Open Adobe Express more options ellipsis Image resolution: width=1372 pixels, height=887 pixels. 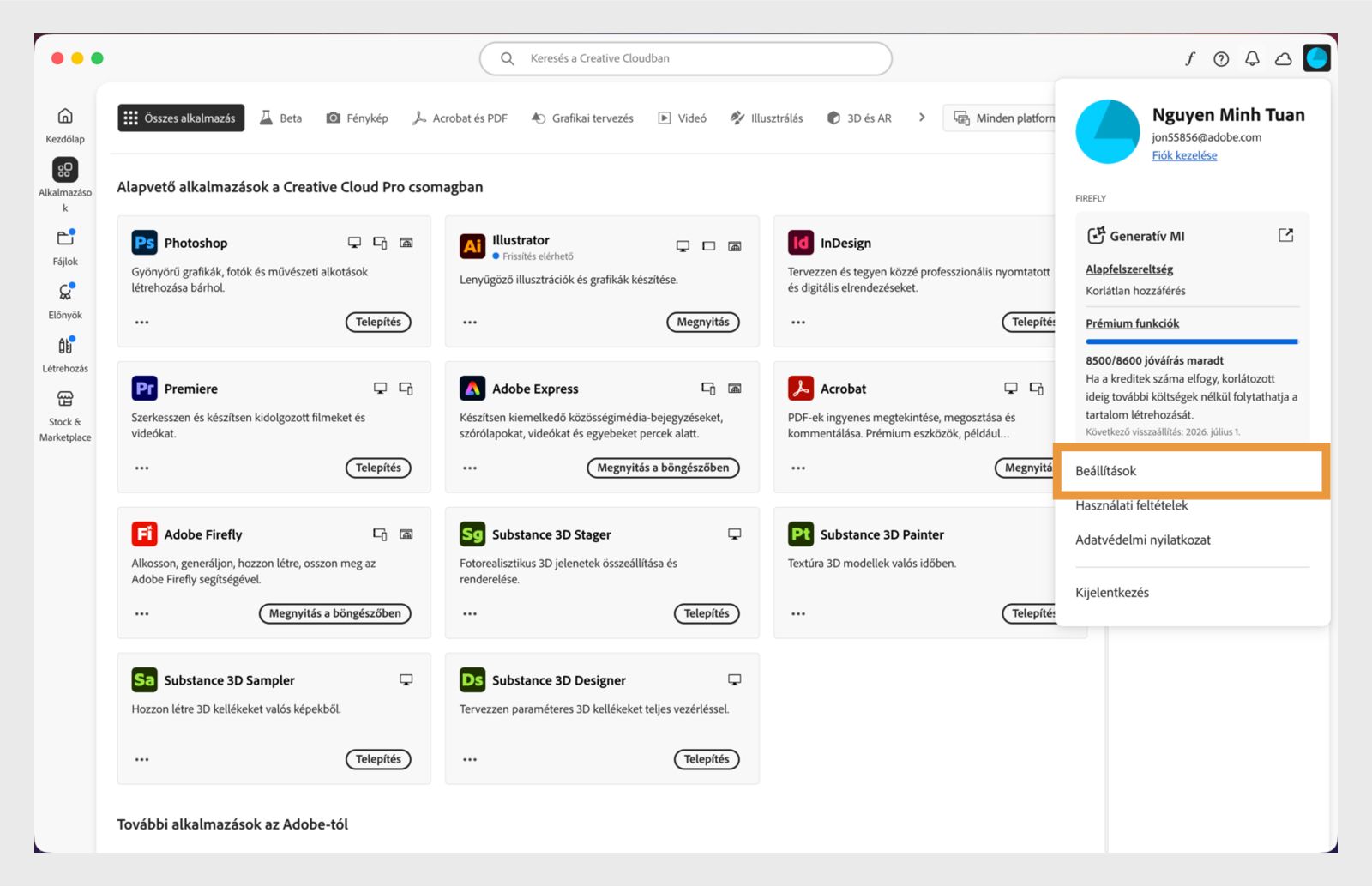click(470, 468)
